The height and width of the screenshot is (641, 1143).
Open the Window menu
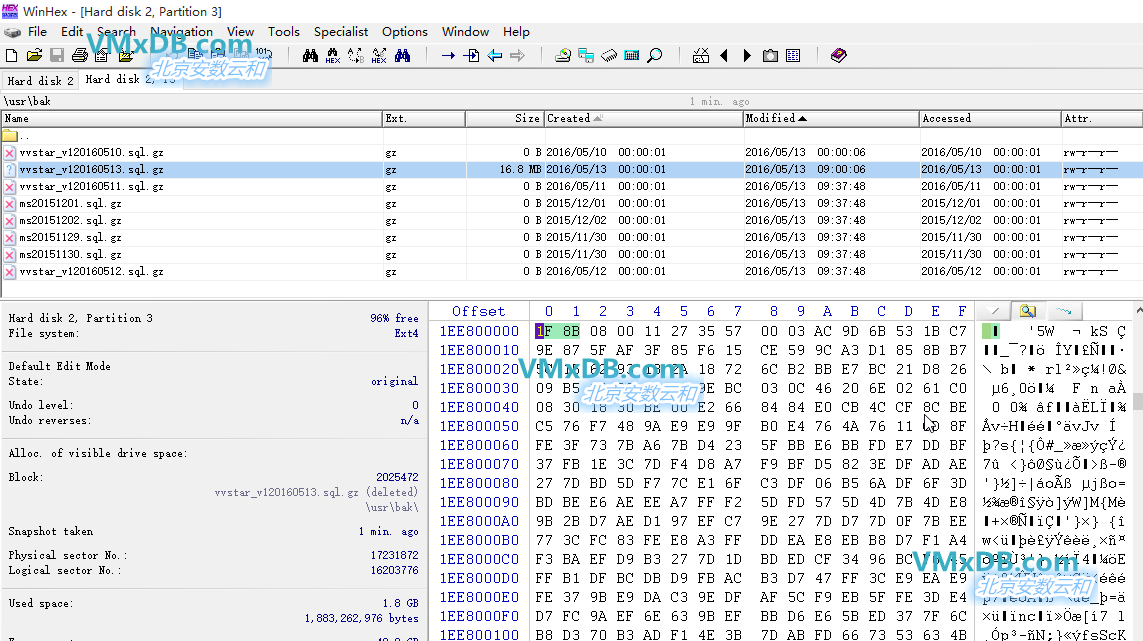[x=465, y=31]
